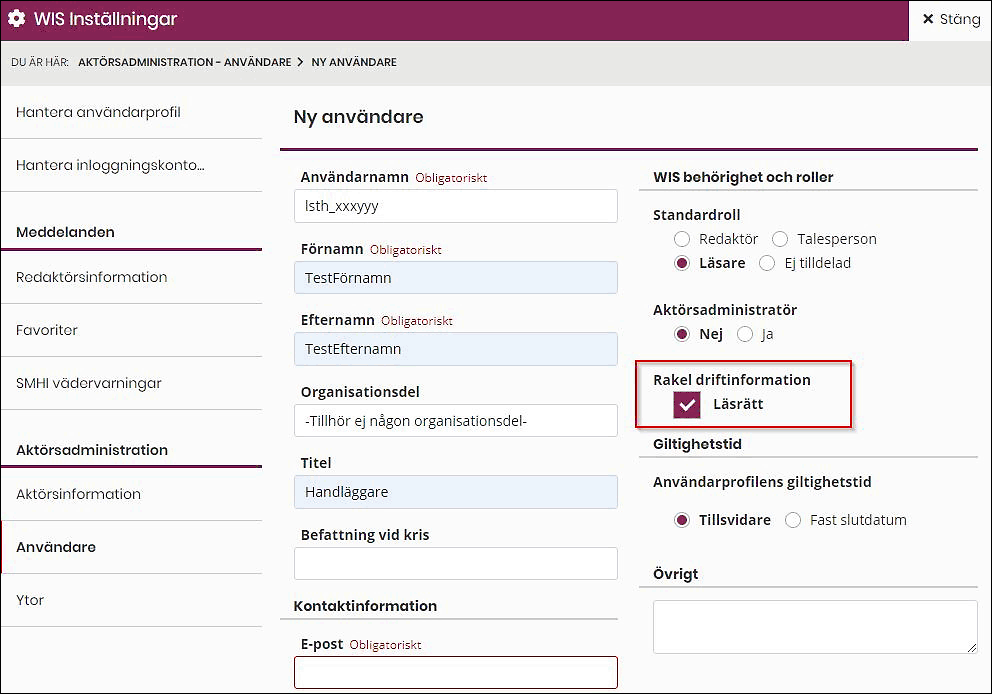Select the Talesperson radio option
The height and width of the screenshot is (694, 992).
click(x=781, y=239)
